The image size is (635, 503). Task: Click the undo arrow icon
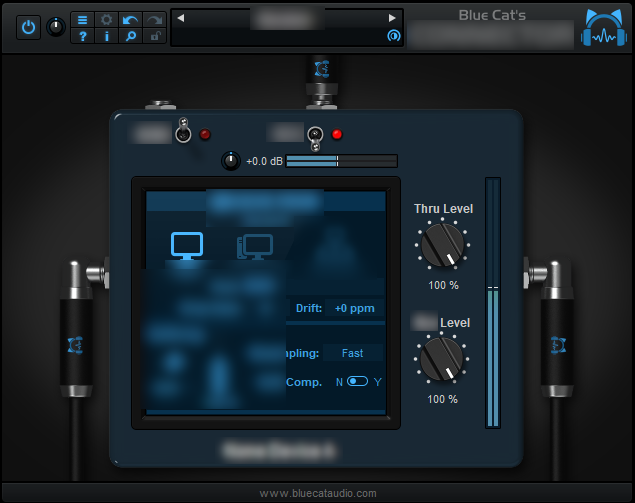pos(130,20)
